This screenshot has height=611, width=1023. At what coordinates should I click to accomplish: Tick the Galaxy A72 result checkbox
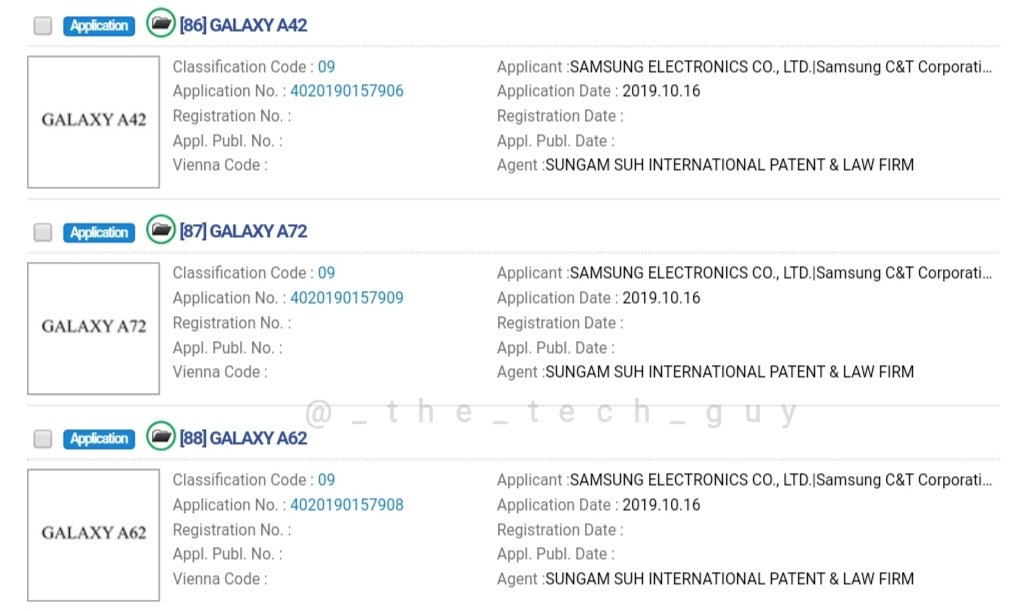(43, 232)
